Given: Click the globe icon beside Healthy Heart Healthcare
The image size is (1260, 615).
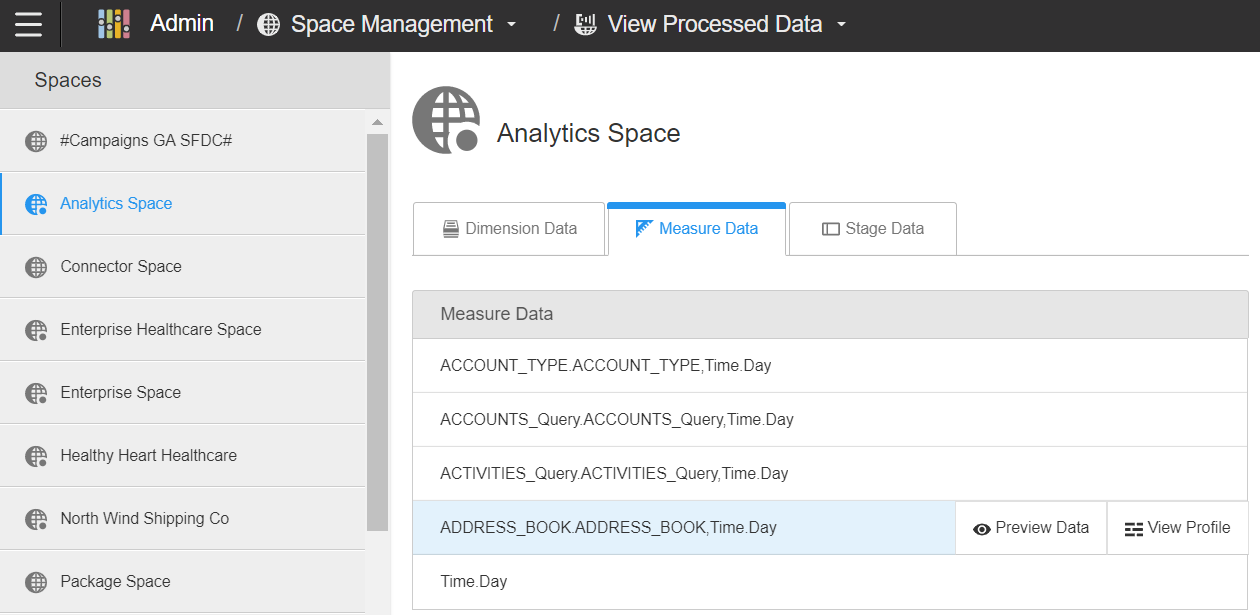Looking at the screenshot, I should (x=36, y=456).
